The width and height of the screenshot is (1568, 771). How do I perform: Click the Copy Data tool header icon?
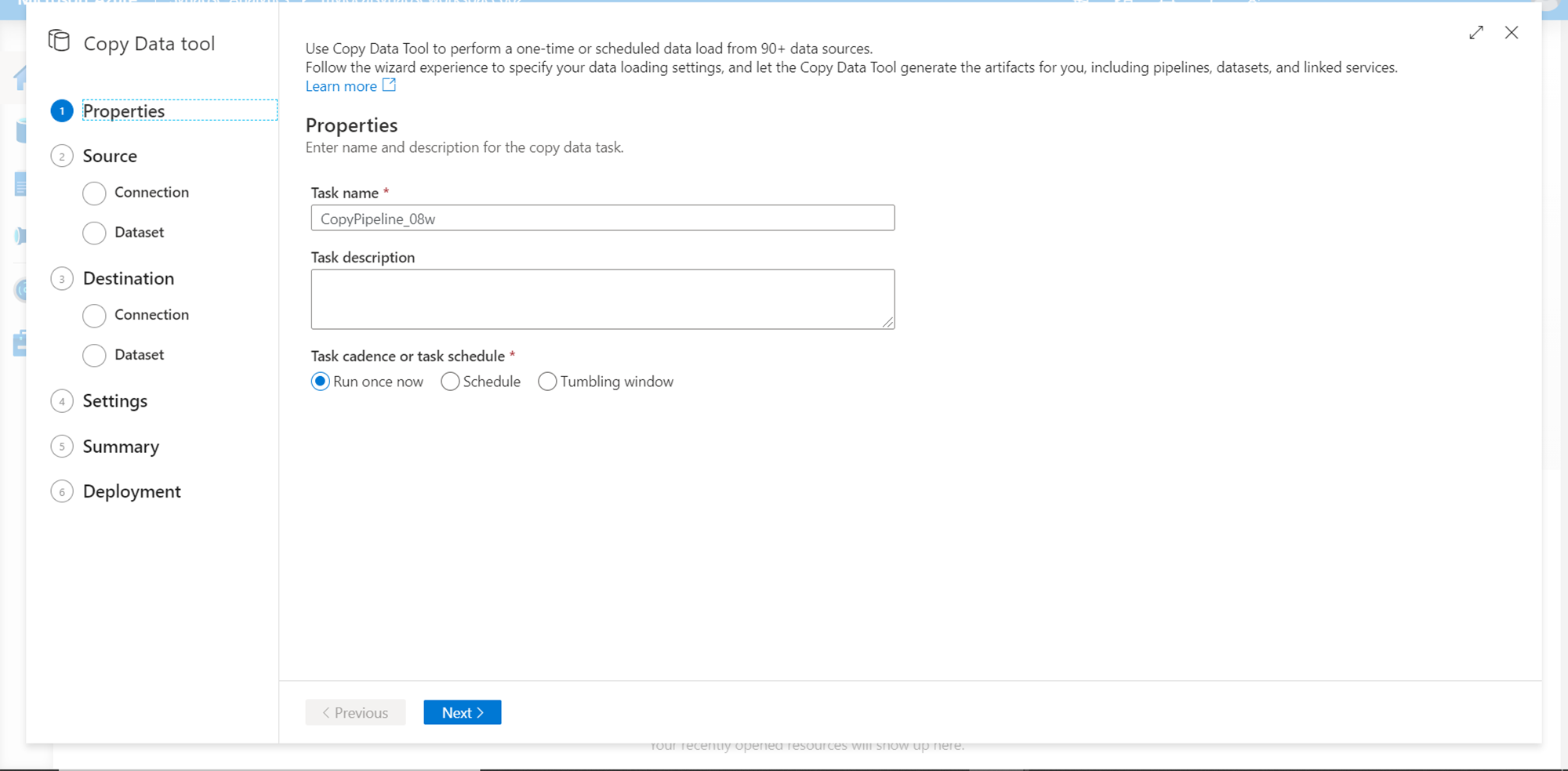click(59, 41)
